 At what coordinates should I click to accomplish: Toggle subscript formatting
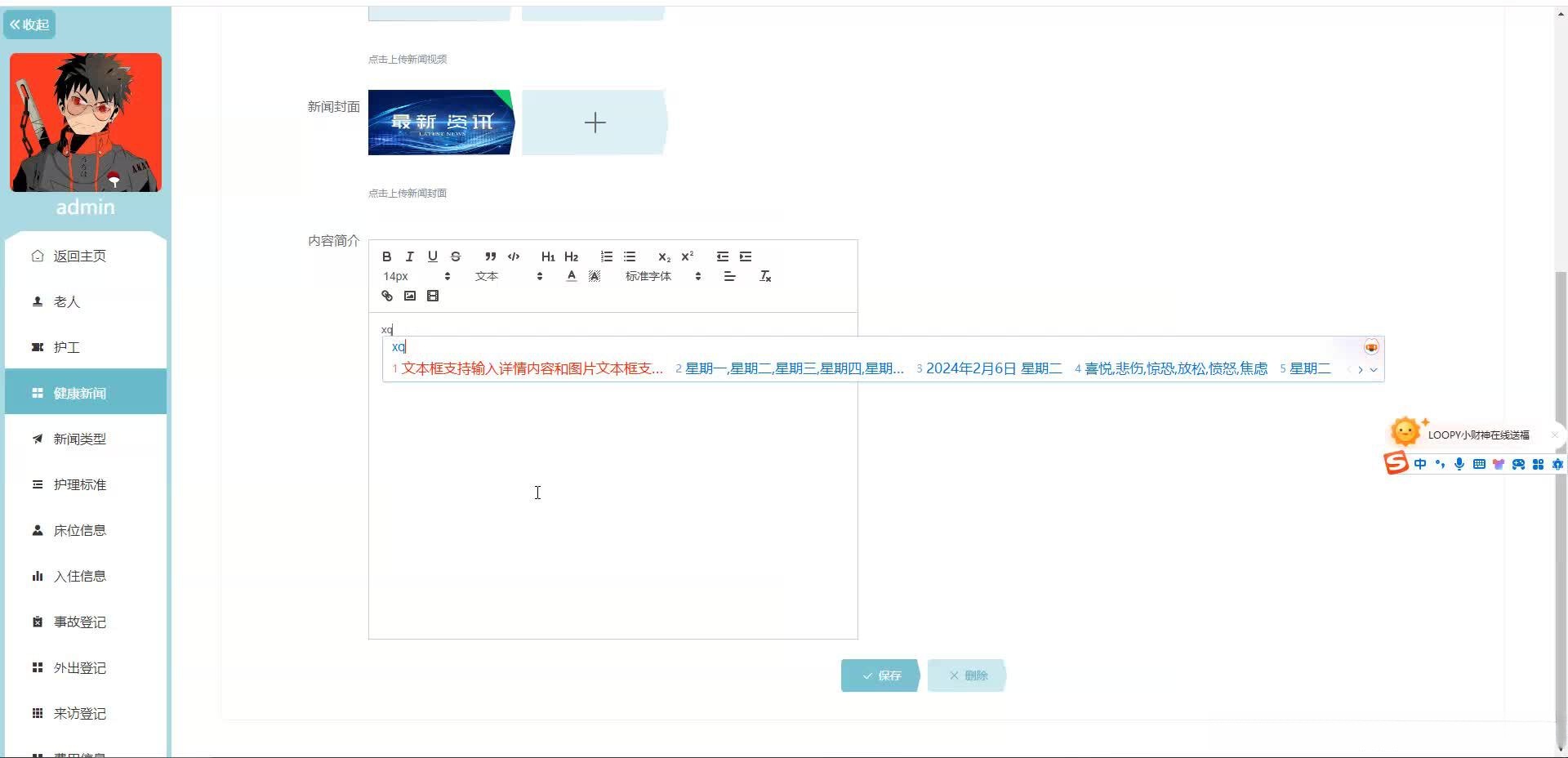pos(664,256)
